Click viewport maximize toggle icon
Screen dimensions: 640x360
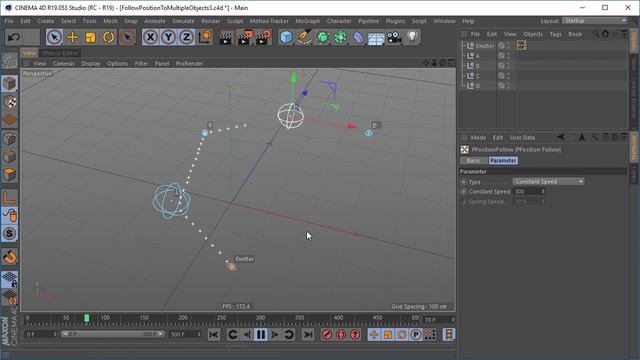point(451,62)
